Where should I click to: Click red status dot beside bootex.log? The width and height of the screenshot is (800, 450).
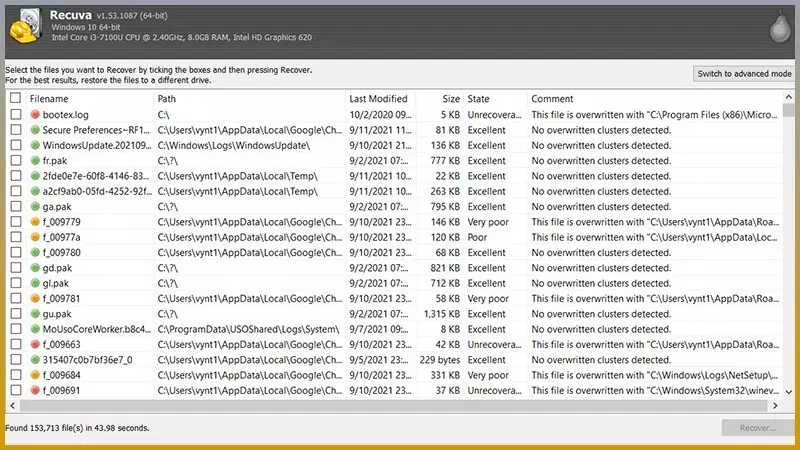coord(35,115)
